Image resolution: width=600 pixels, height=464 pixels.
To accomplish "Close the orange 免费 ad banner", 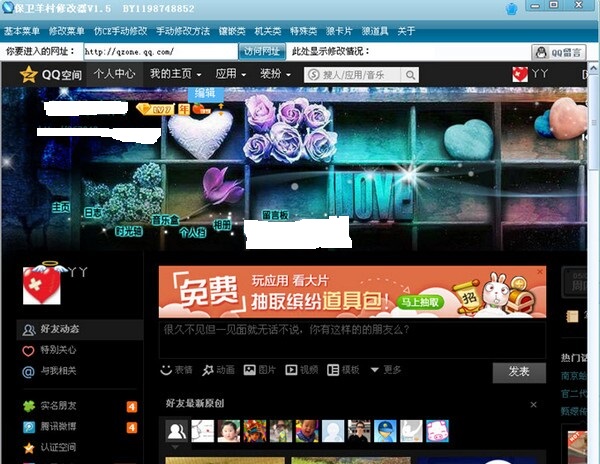I will pyautogui.click(x=540, y=272).
